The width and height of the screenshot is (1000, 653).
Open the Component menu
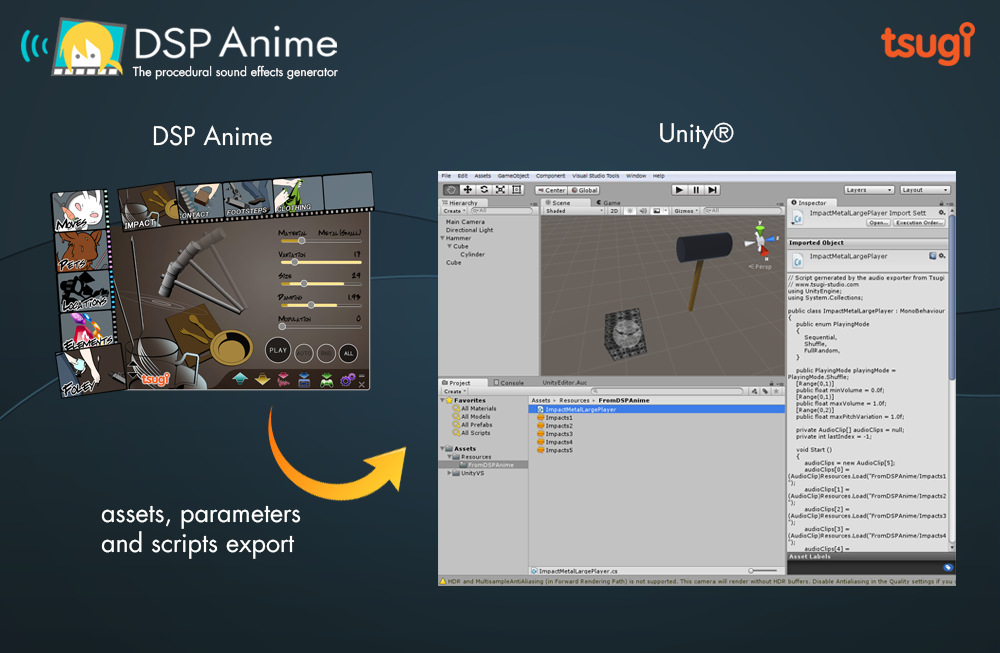click(550, 176)
